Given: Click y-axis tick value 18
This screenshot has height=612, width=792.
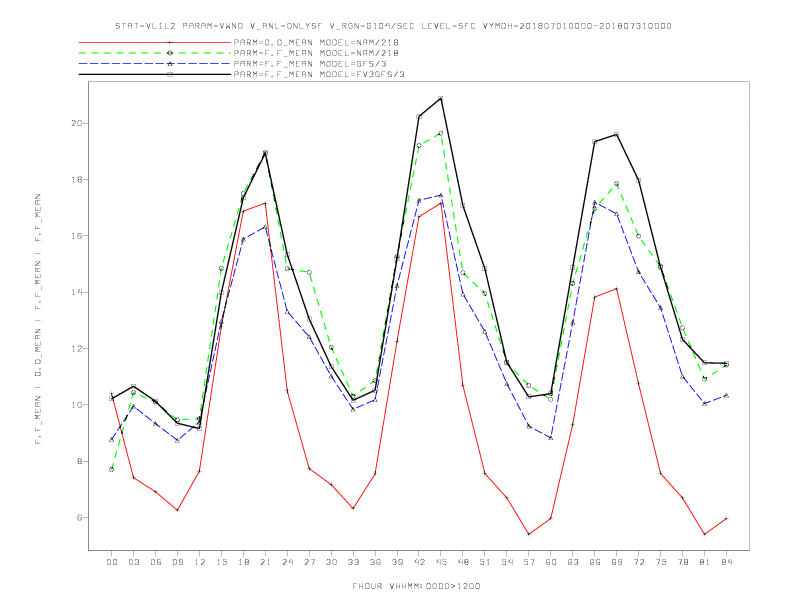Looking at the screenshot, I should (76, 179).
